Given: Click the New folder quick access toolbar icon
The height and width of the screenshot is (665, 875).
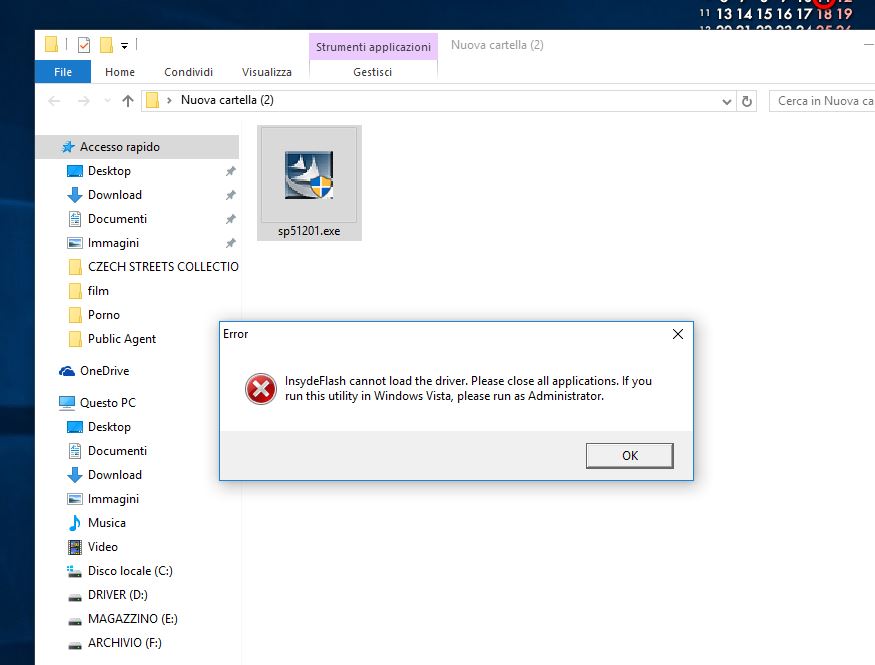Looking at the screenshot, I should (x=106, y=45).
